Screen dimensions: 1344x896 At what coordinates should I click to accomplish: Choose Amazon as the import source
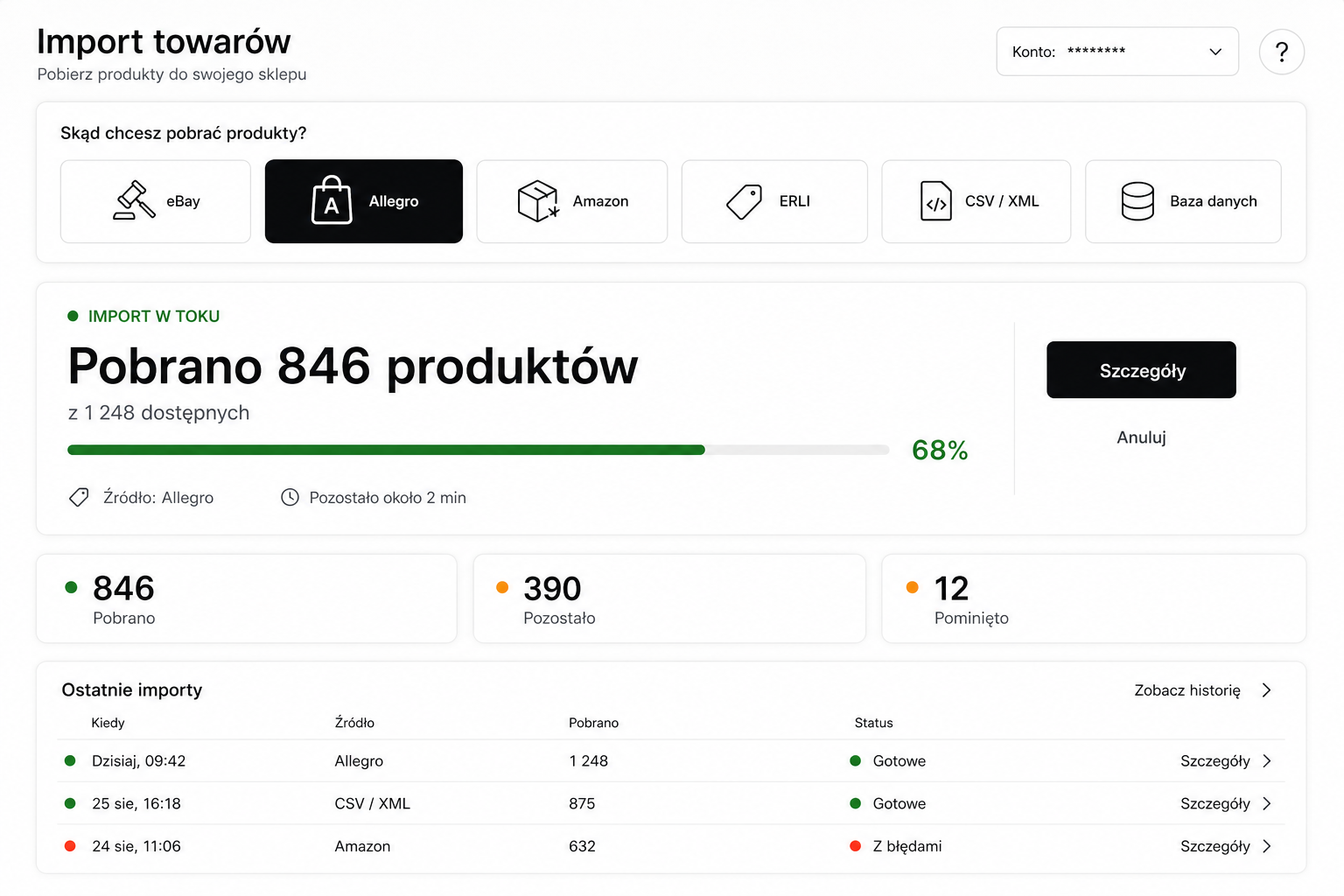[x=572, y=201]
